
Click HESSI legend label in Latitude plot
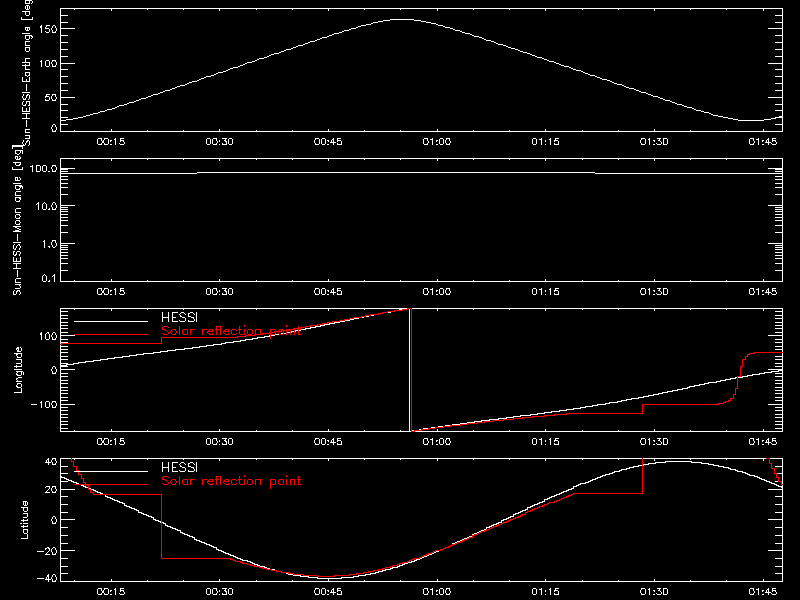pyautogui.click(x=179, y=467)
